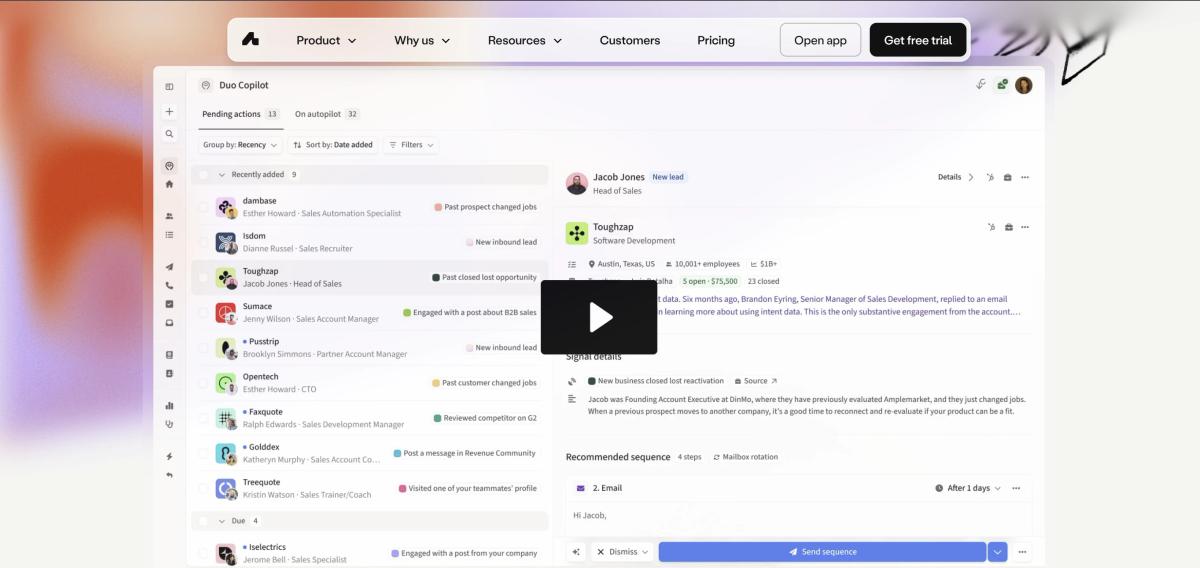The height and width of the screenshot is (568, 1200).
Task: Open the arrow dropdown next to Send sequence
Action: [x=997, y=552]
